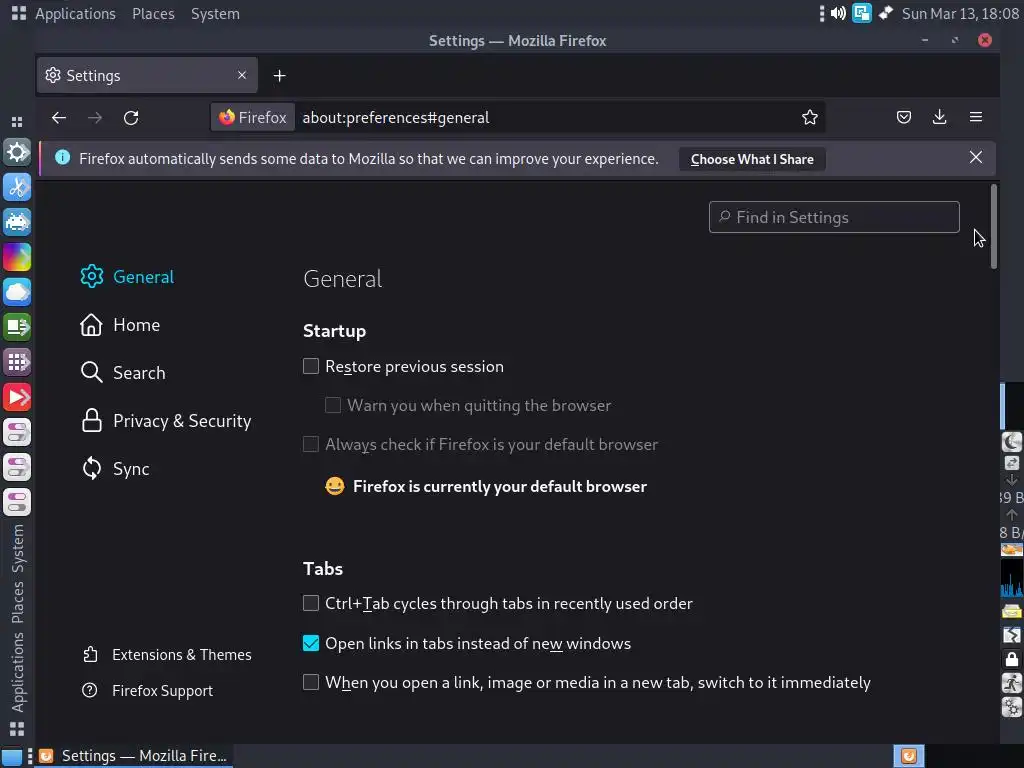Click the crescent moon icon in right panel
Screen dimensions: 1024x768
1012,442
